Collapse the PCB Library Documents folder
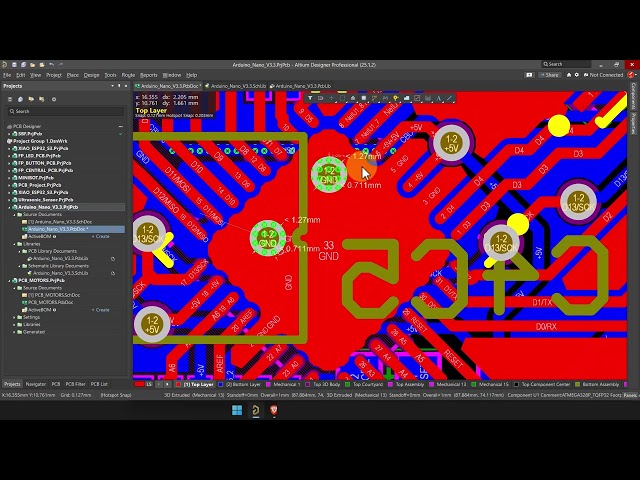The width and height of the screenshot is (640, 480). (20, 251)
